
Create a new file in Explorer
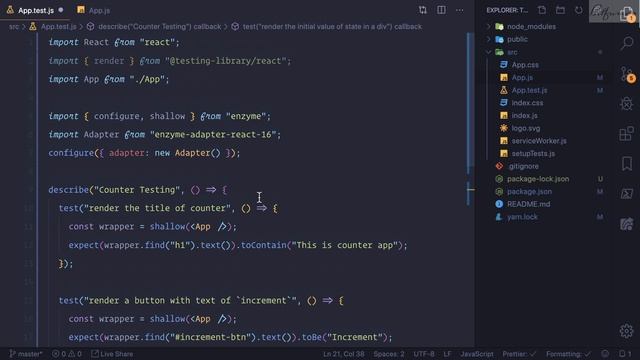(542, 10)
